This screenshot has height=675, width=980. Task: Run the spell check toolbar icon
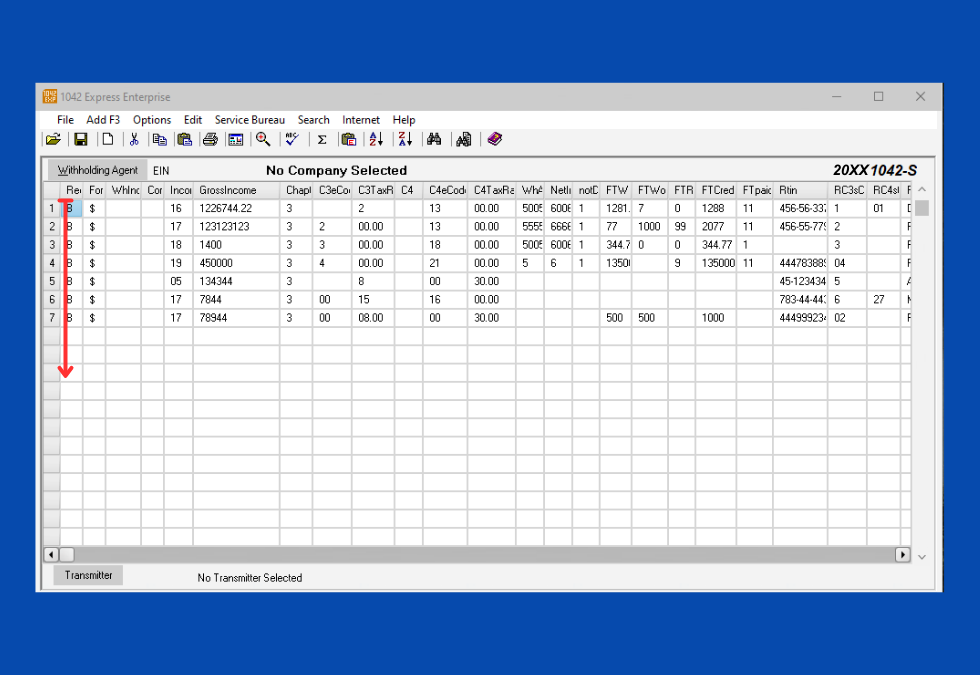292,140
